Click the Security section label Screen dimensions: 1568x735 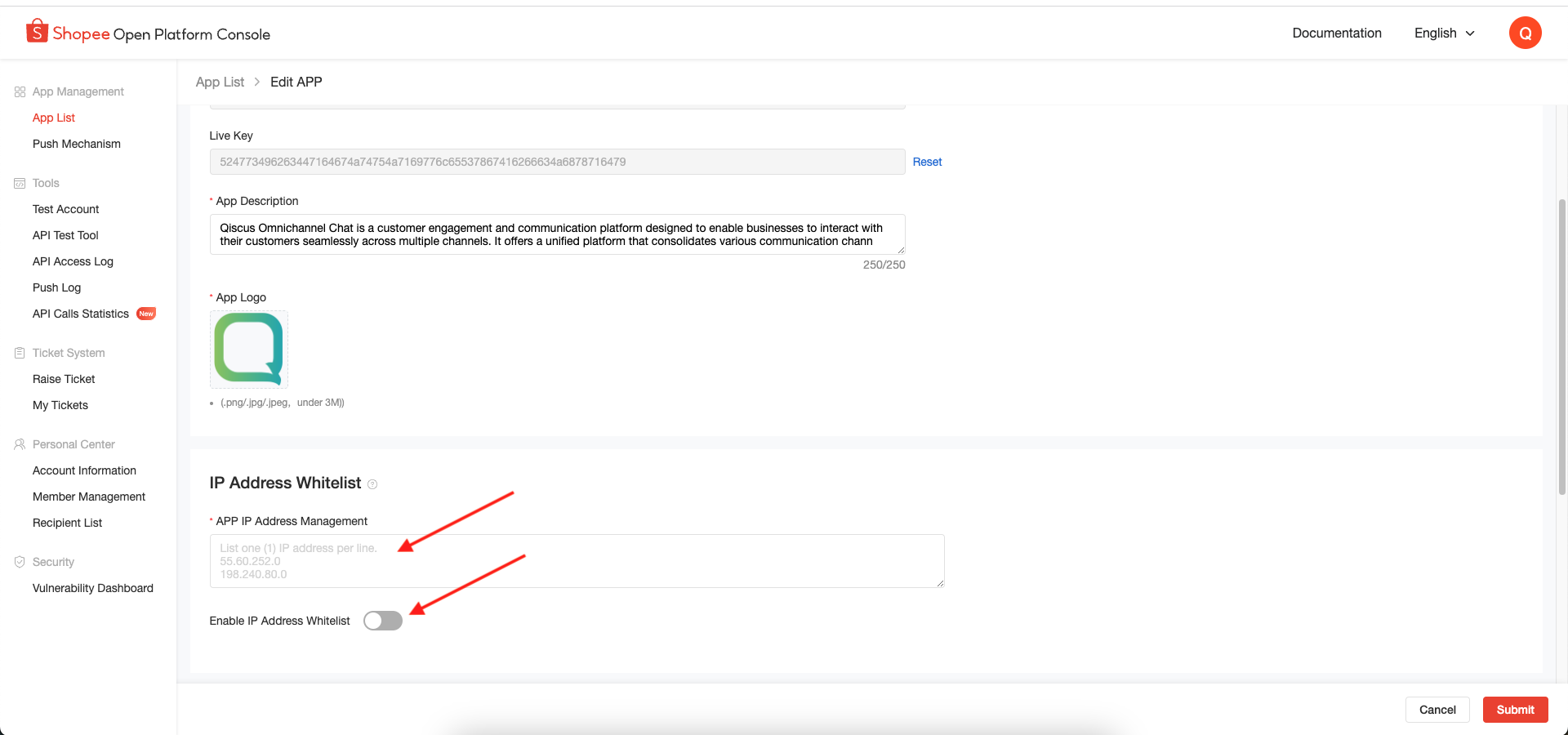click(x=53, y=562)
